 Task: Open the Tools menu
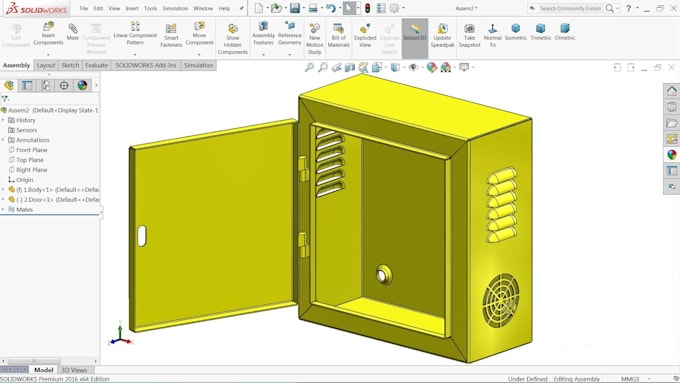150,8
